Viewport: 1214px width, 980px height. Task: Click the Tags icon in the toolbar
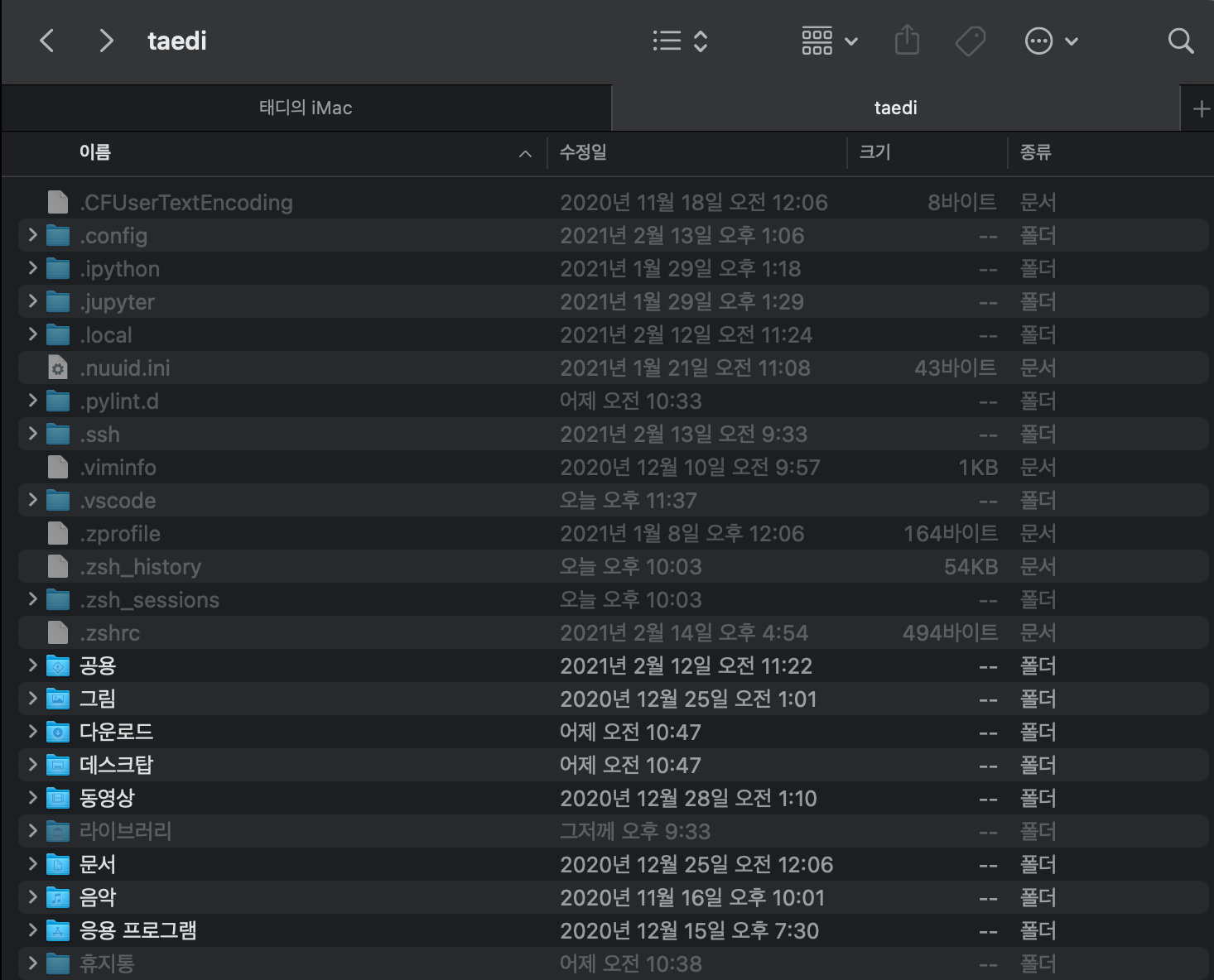(971, 41)
